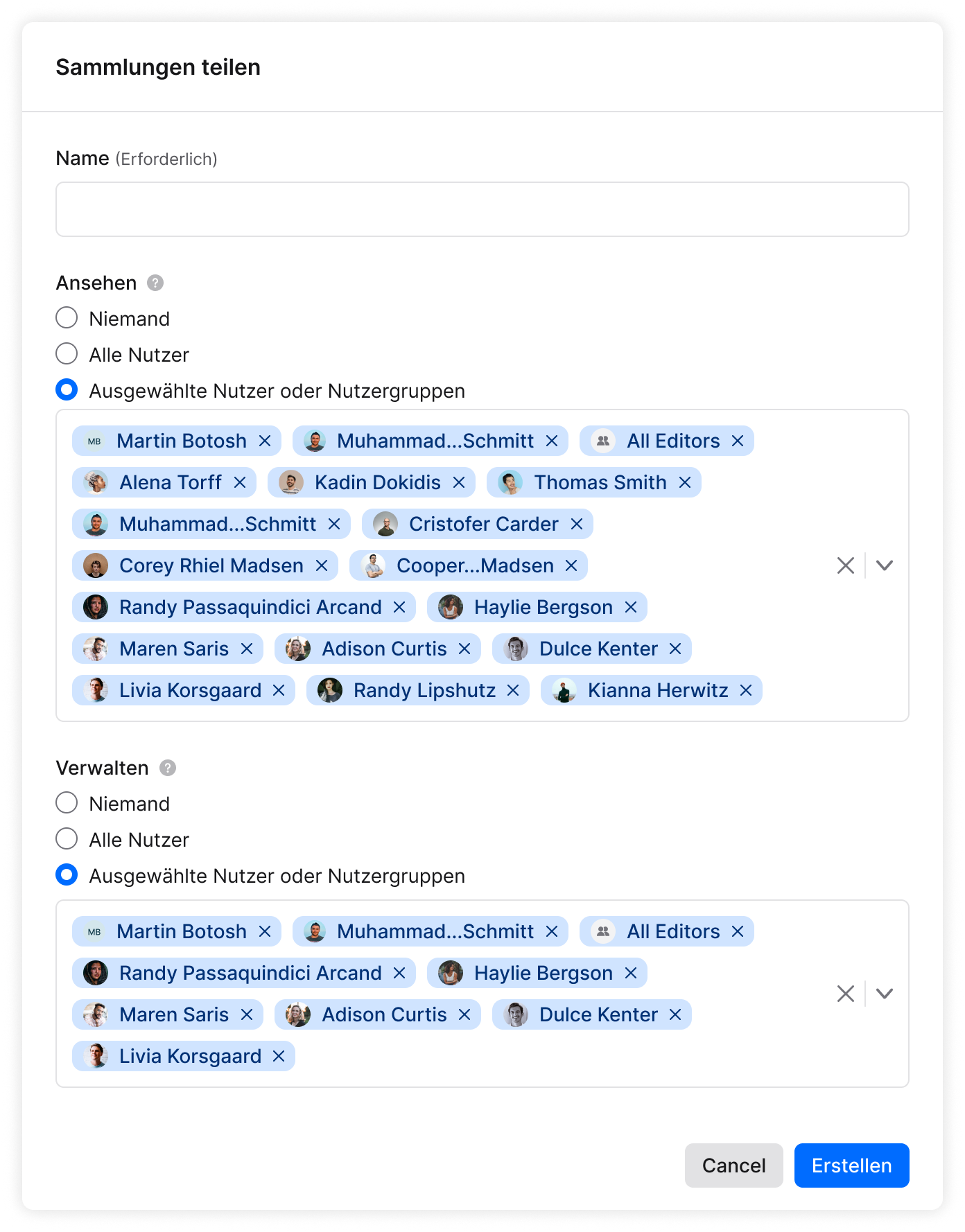
Task: Remove Dulce Kenter from Ansehen
Action: (675, 649)
